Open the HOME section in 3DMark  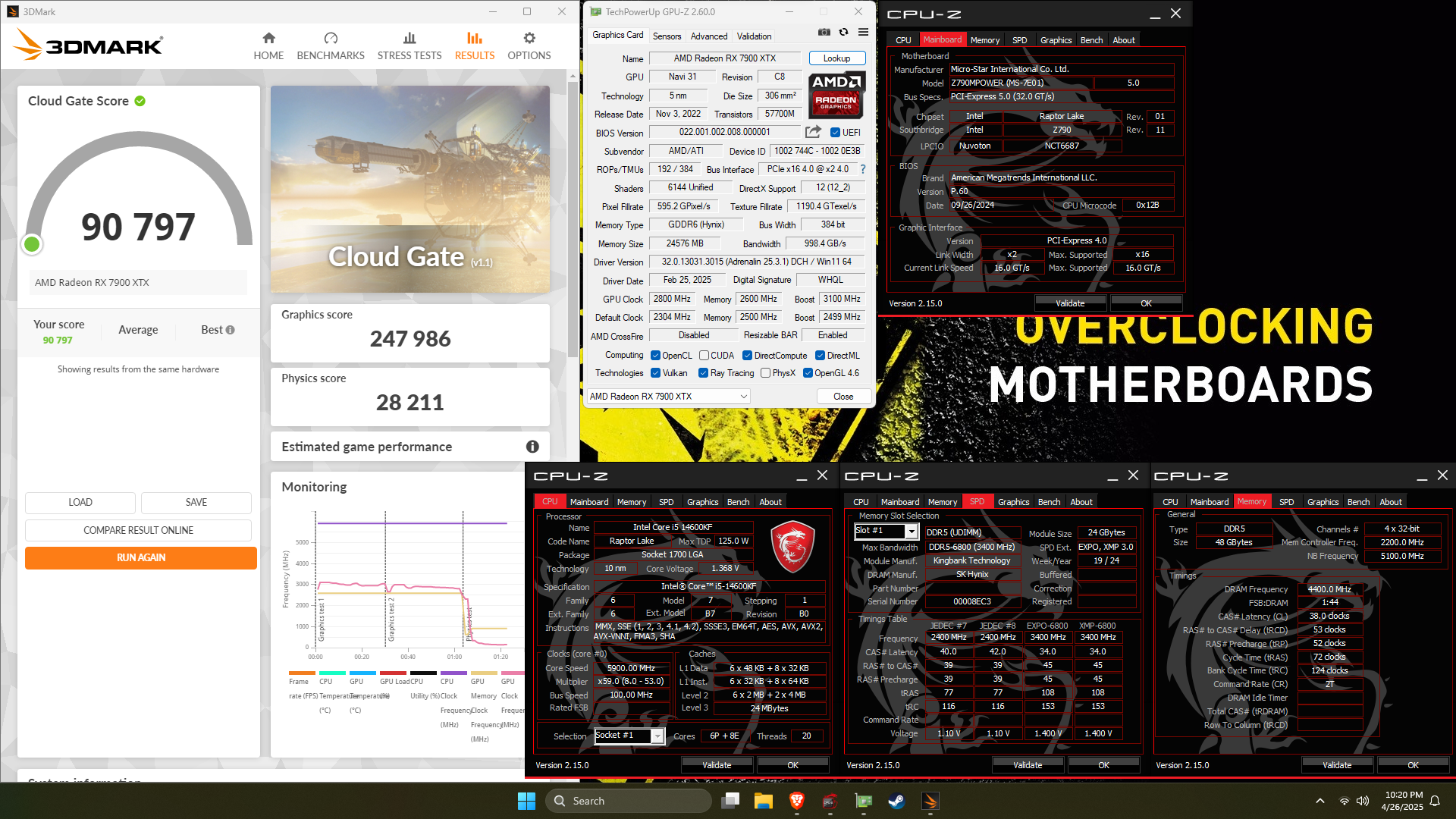click(268, 46)
